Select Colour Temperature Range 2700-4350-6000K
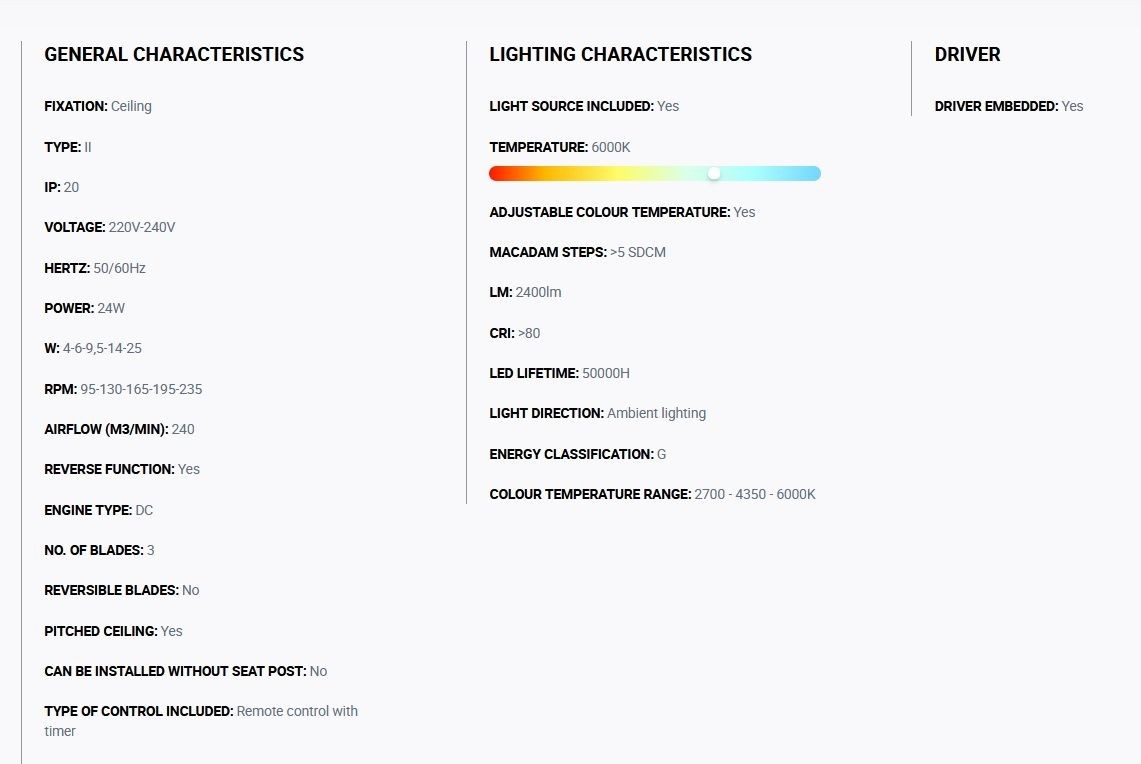 (653, 494)
